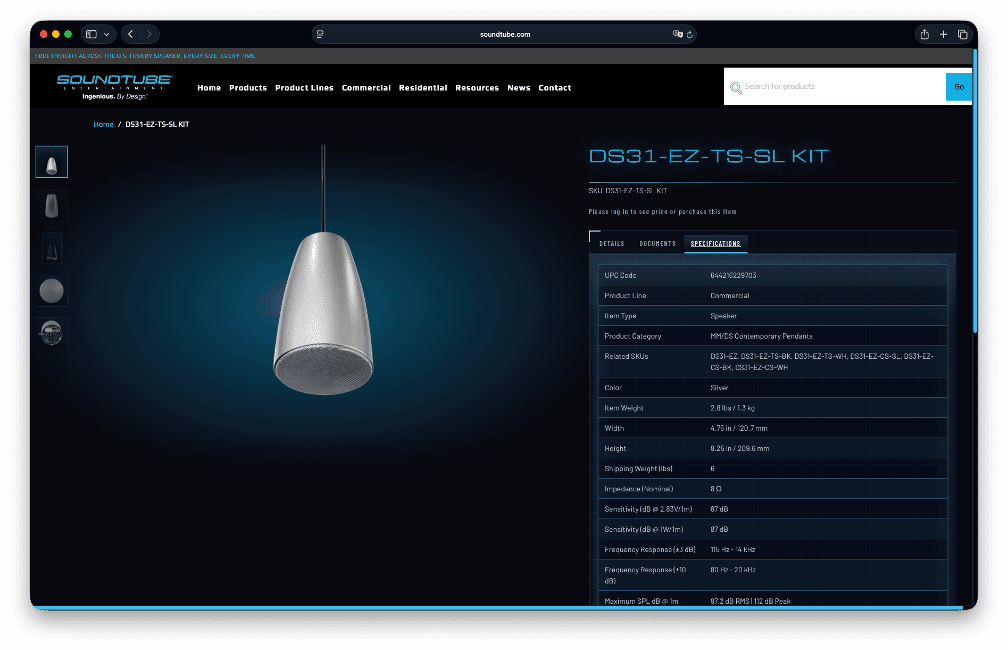This screenshot has height=650, width=1008.
Task: Click the MM/DS Contemporary Pendants value
Action: (761, 336)
